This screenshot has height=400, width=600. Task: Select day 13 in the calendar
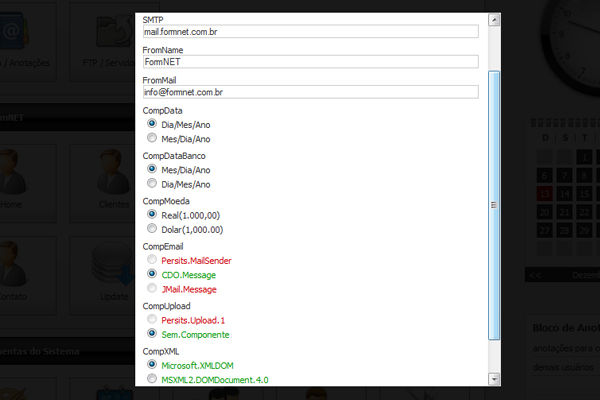coord(544,194)
